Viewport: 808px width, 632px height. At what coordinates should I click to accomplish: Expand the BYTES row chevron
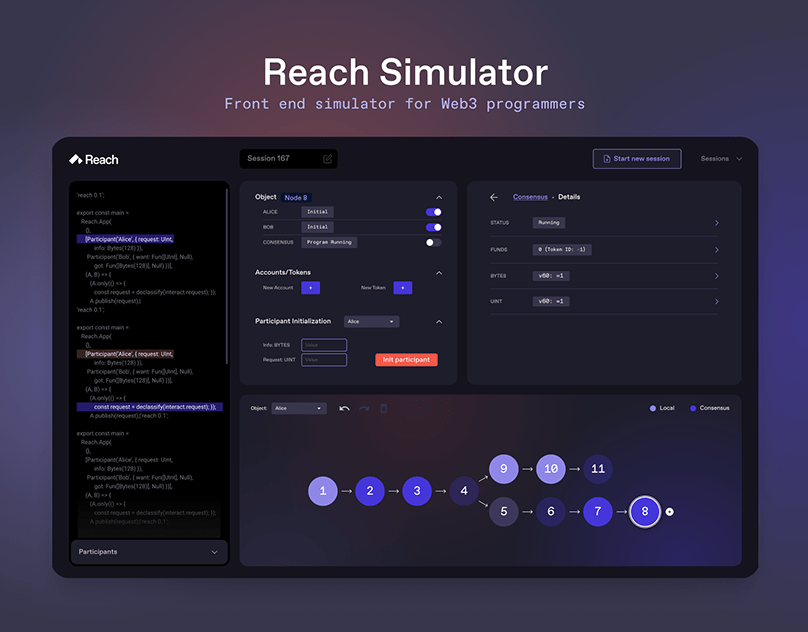coord(716,276)
